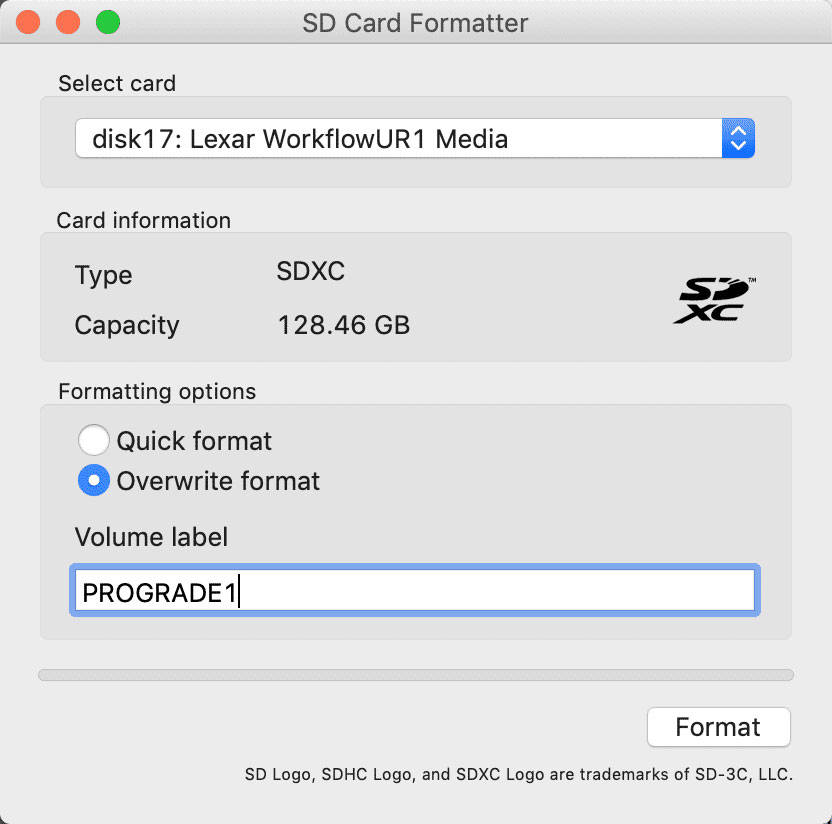This screenshot has height=824, width=832.
Task: Click into the Volume label text field
Action: pos(414,591)
